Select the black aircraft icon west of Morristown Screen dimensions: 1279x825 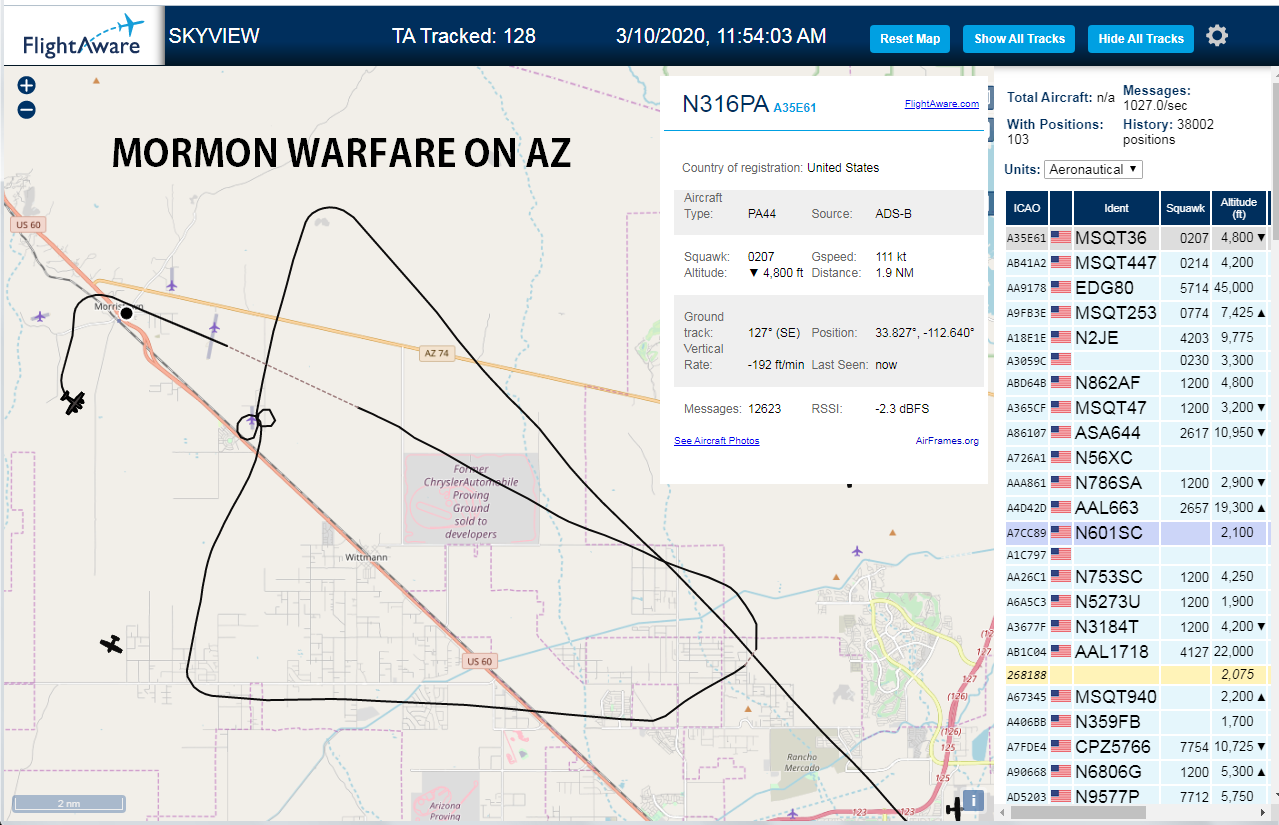(73, 402)
